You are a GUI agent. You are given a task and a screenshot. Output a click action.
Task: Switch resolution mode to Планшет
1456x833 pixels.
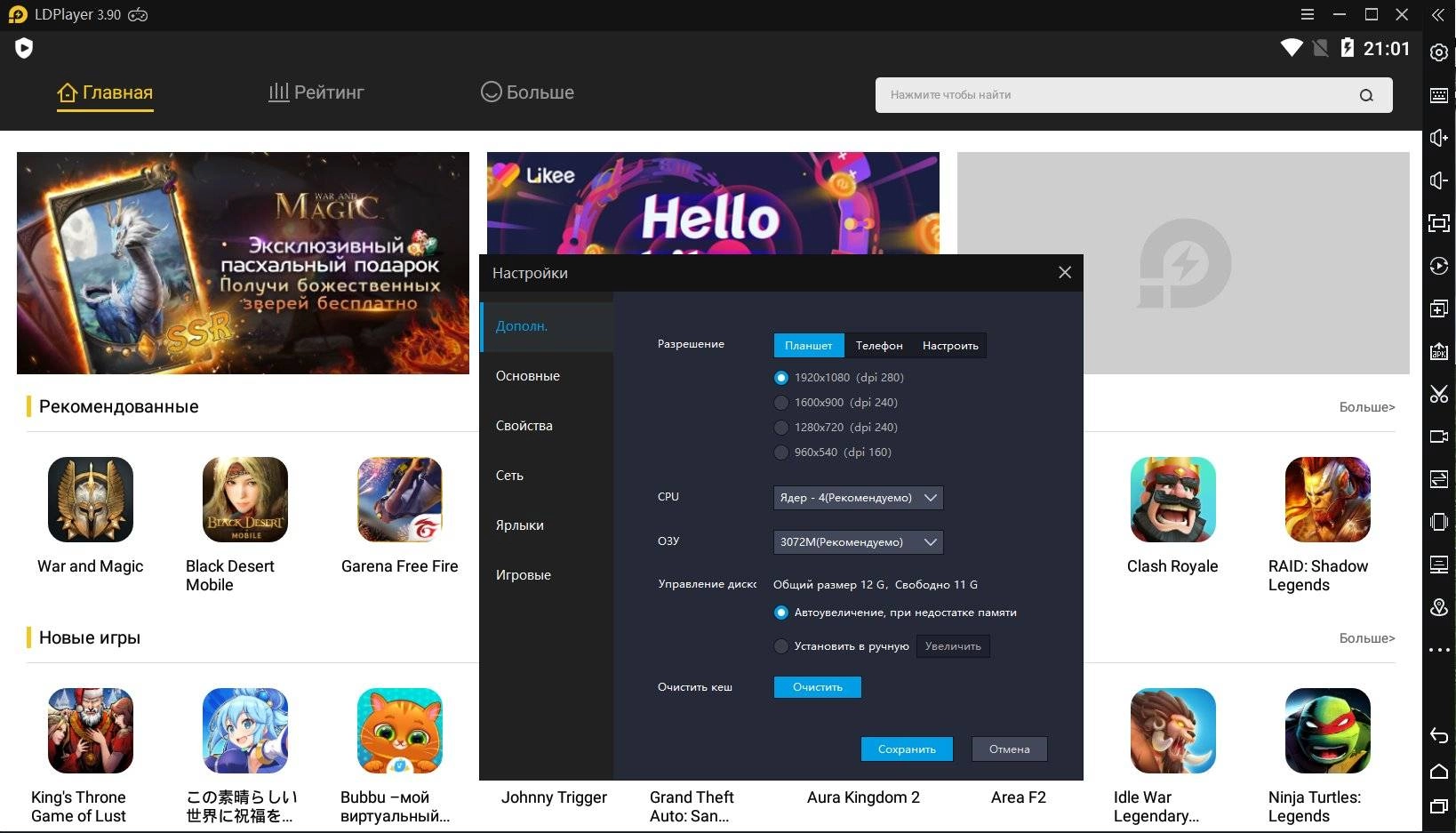tap(809, 346)
